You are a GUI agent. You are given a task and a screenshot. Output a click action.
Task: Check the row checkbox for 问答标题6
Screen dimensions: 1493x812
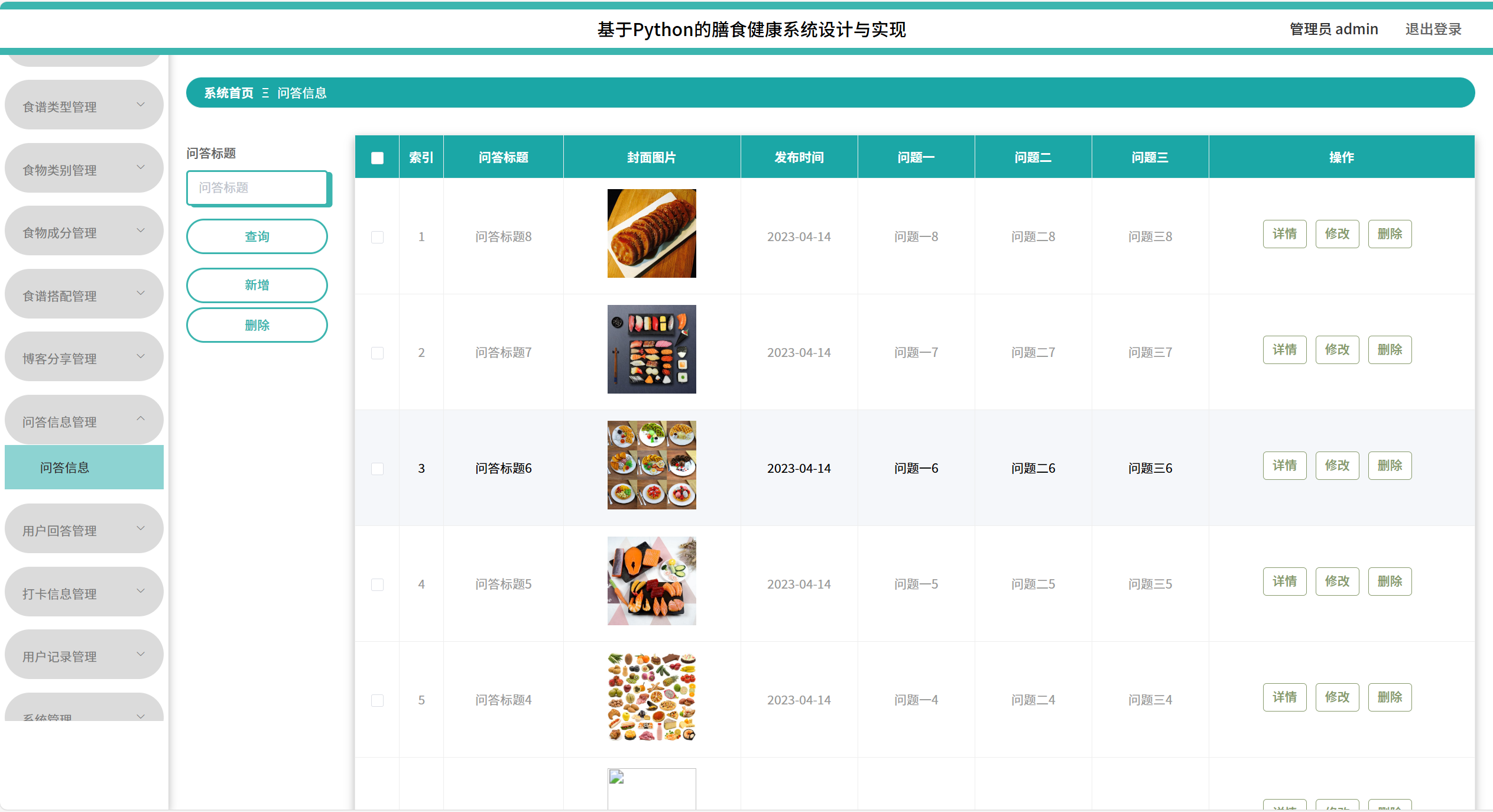377,469
